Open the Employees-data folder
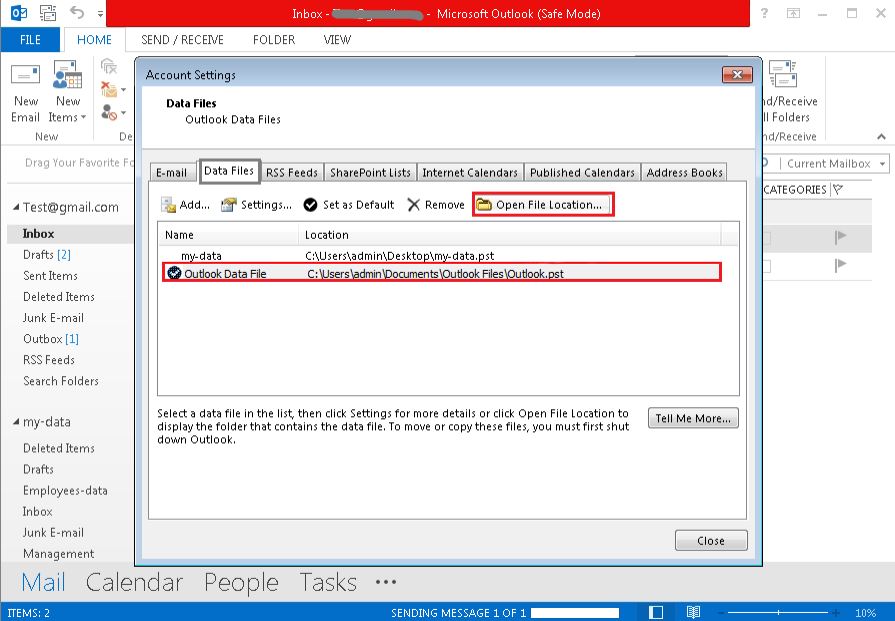895x621 pixels. click(x=65, y=491)
